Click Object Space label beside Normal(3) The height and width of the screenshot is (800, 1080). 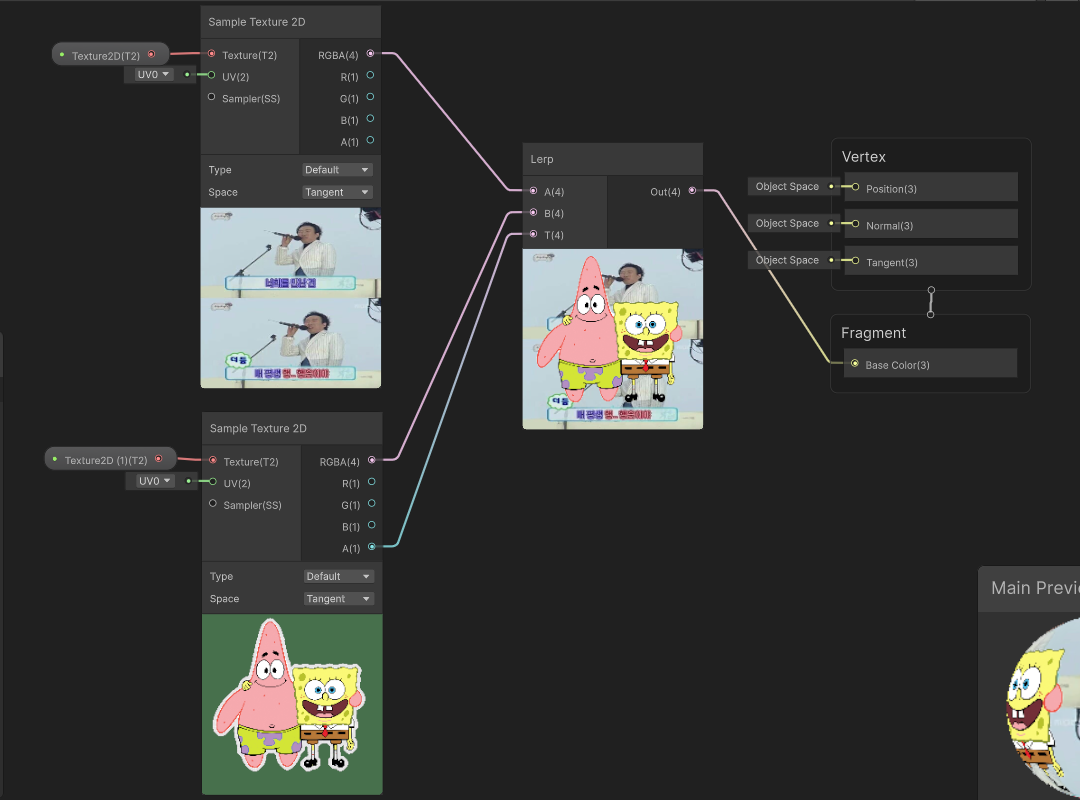click(787, 223)
